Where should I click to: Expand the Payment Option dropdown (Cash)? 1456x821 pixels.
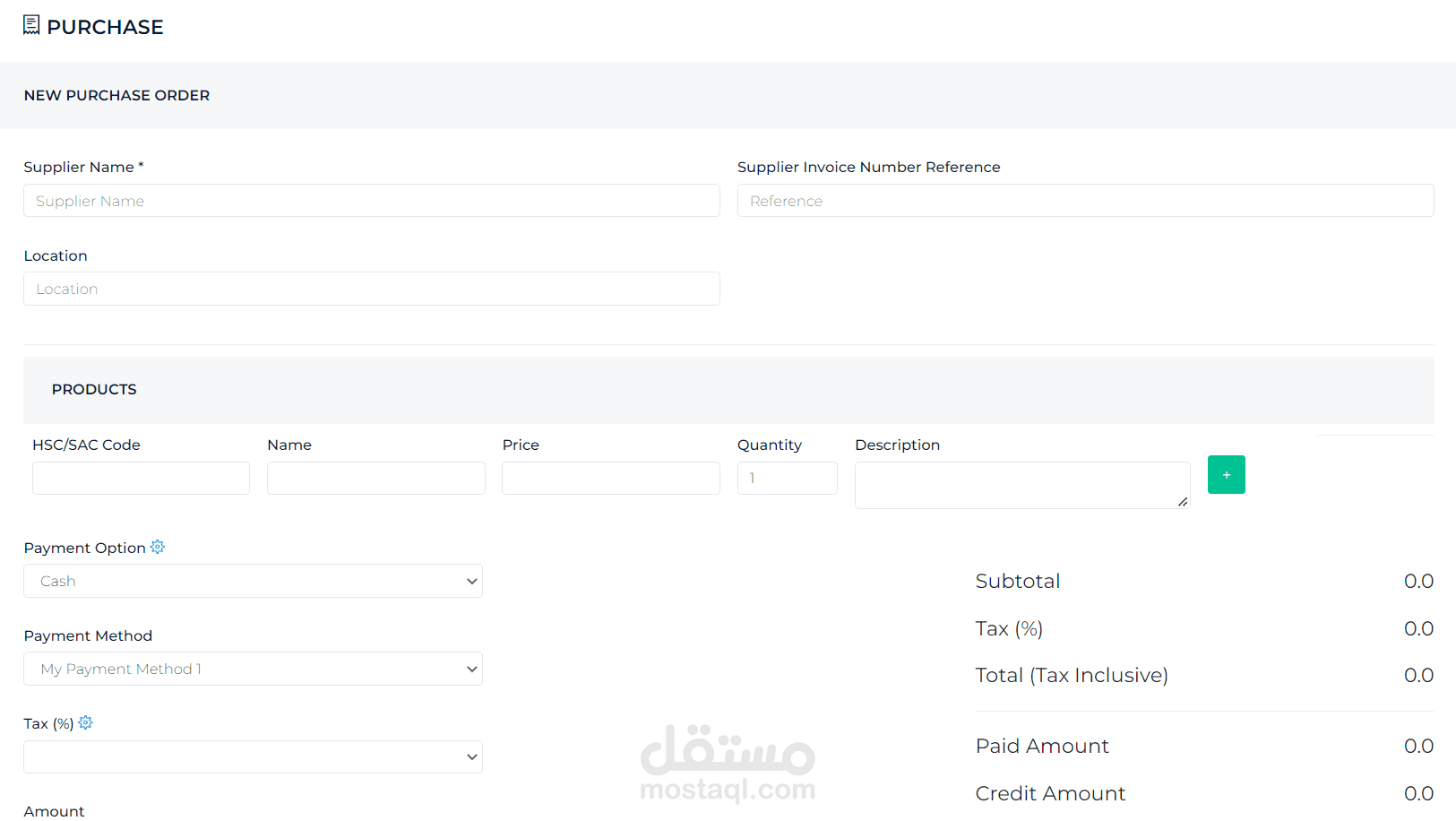[x=253, y=581]
